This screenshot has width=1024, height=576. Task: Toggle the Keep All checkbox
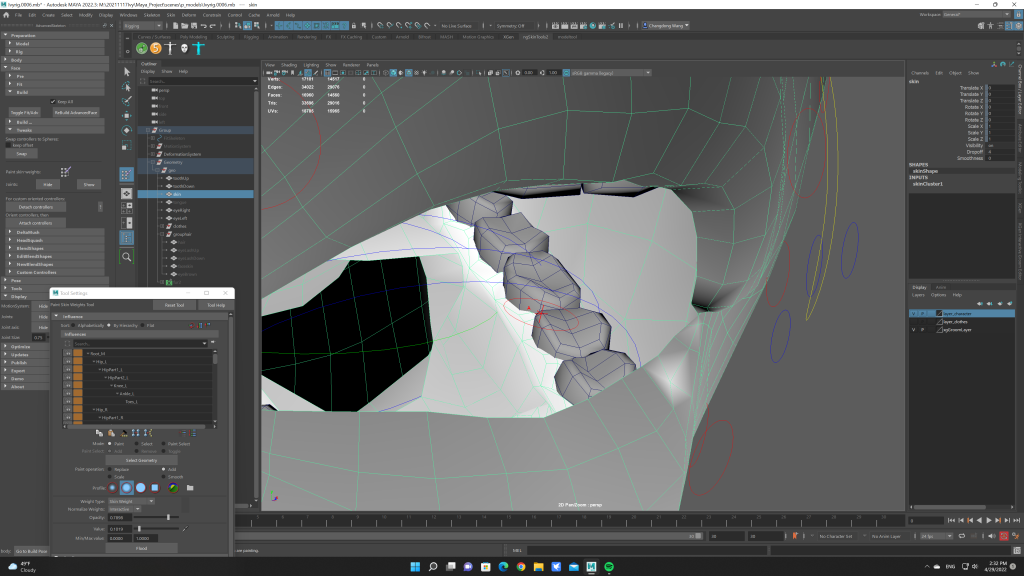pos(53,101)
